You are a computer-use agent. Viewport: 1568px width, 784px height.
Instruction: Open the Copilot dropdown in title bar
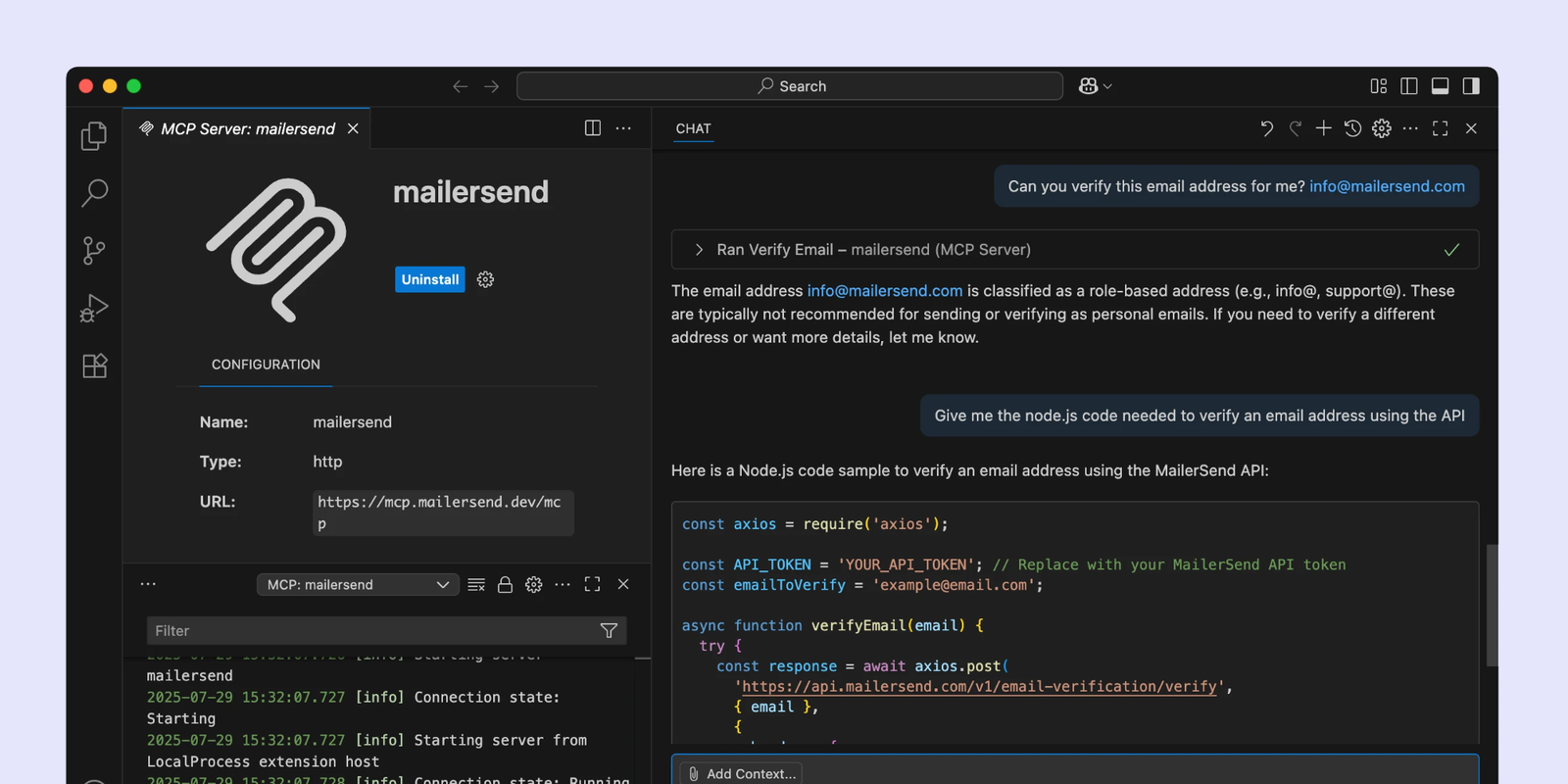coord(1095,86)
